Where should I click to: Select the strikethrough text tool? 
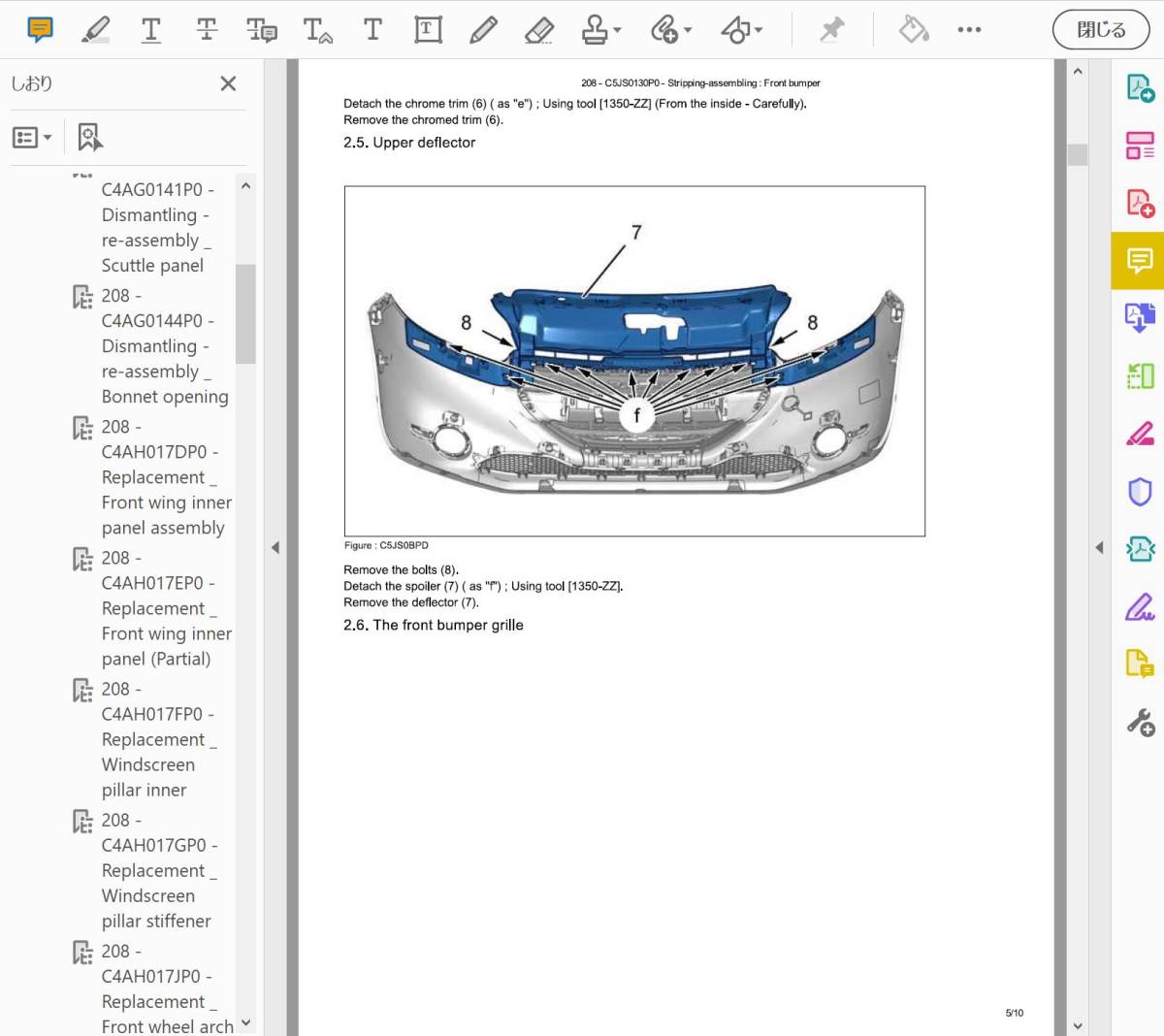[x=207, y=30]
